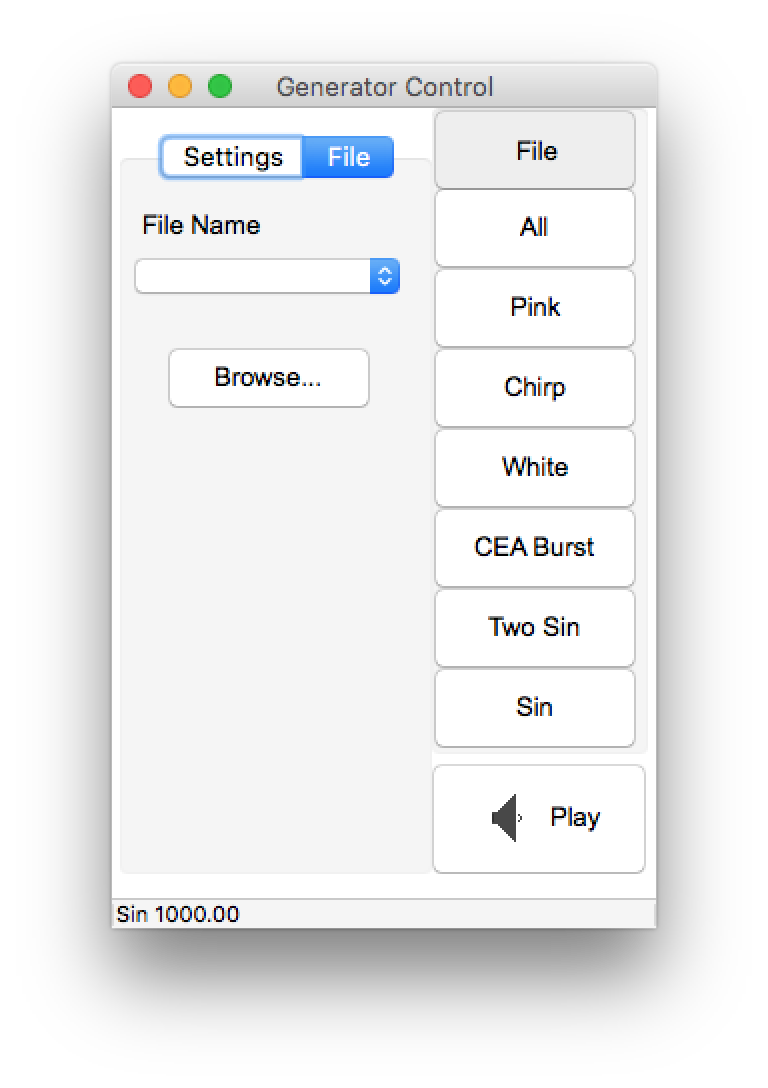Open the Browse... file dialog
Screen dimensions: 768x1088
pyautogui.click(x=268, y=377)
